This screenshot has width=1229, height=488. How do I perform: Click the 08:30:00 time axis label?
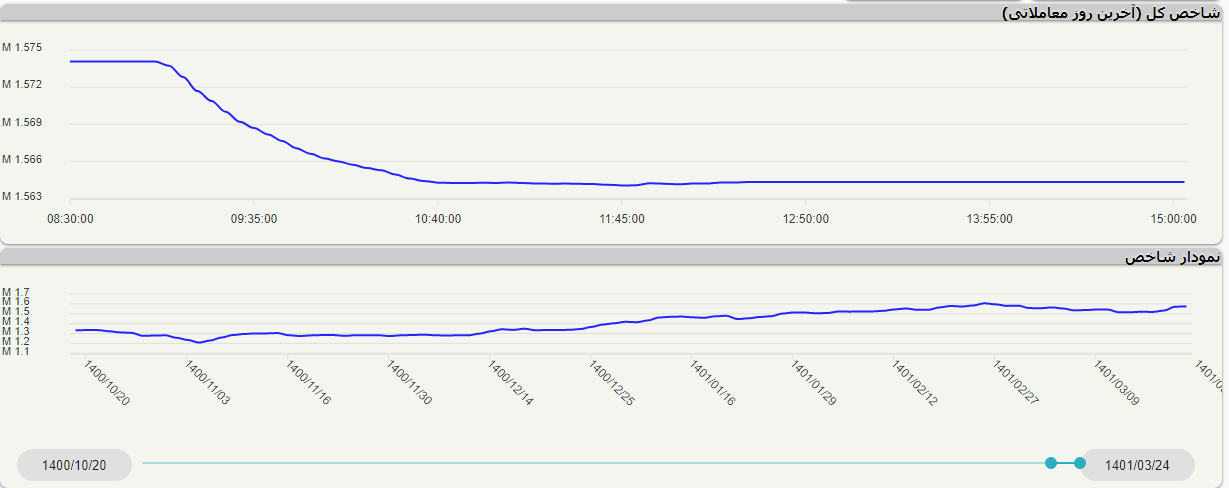(71, 218)
